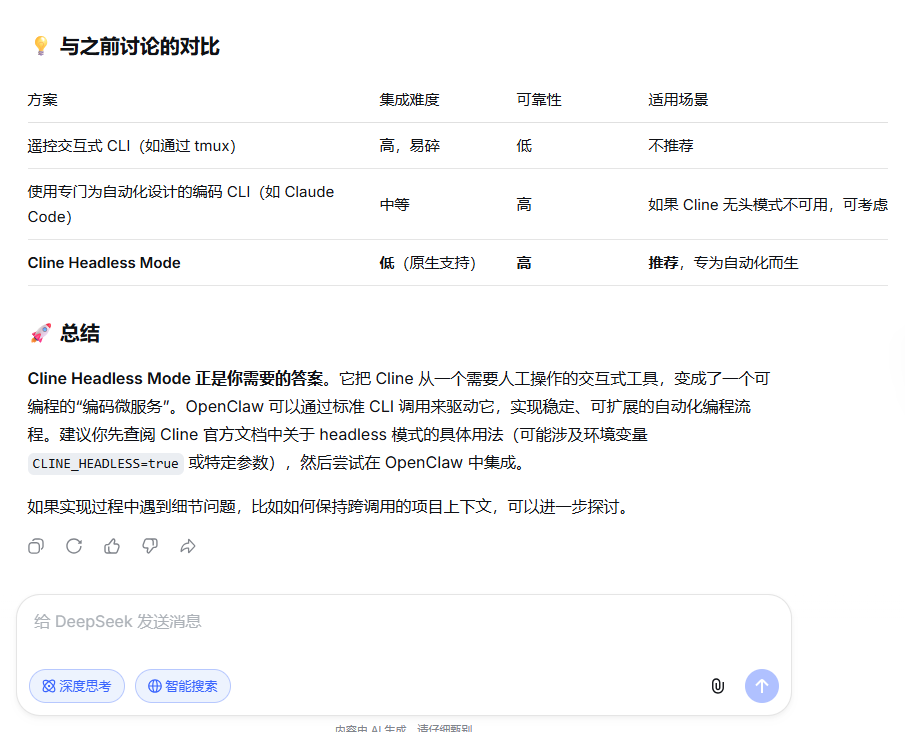The image size is (905, 732).
Task: Give a thumbs up to the answer
Action: 112,546
